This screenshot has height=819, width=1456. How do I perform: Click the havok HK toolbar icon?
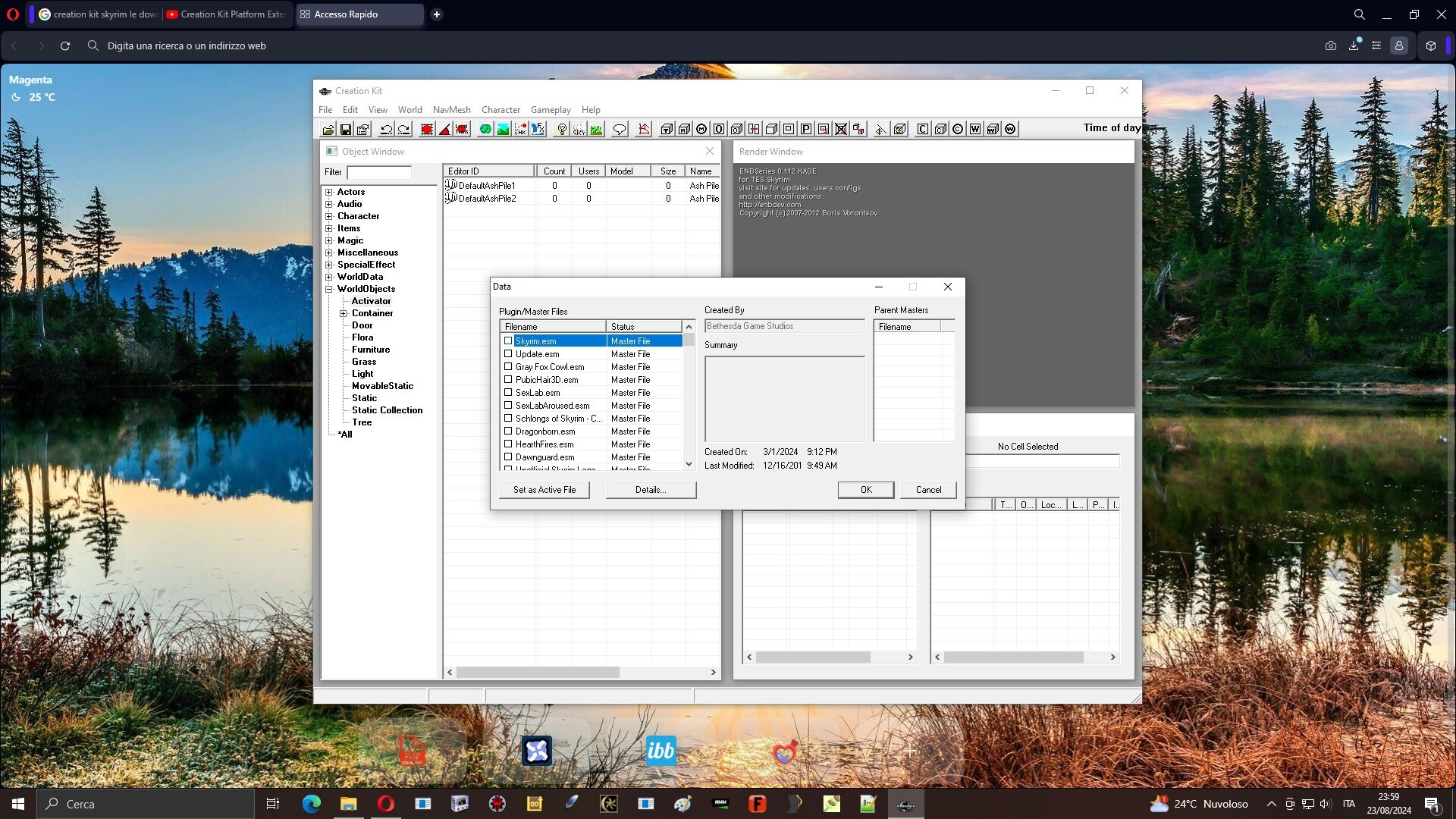pyautogui.click(x=520, y=129)
